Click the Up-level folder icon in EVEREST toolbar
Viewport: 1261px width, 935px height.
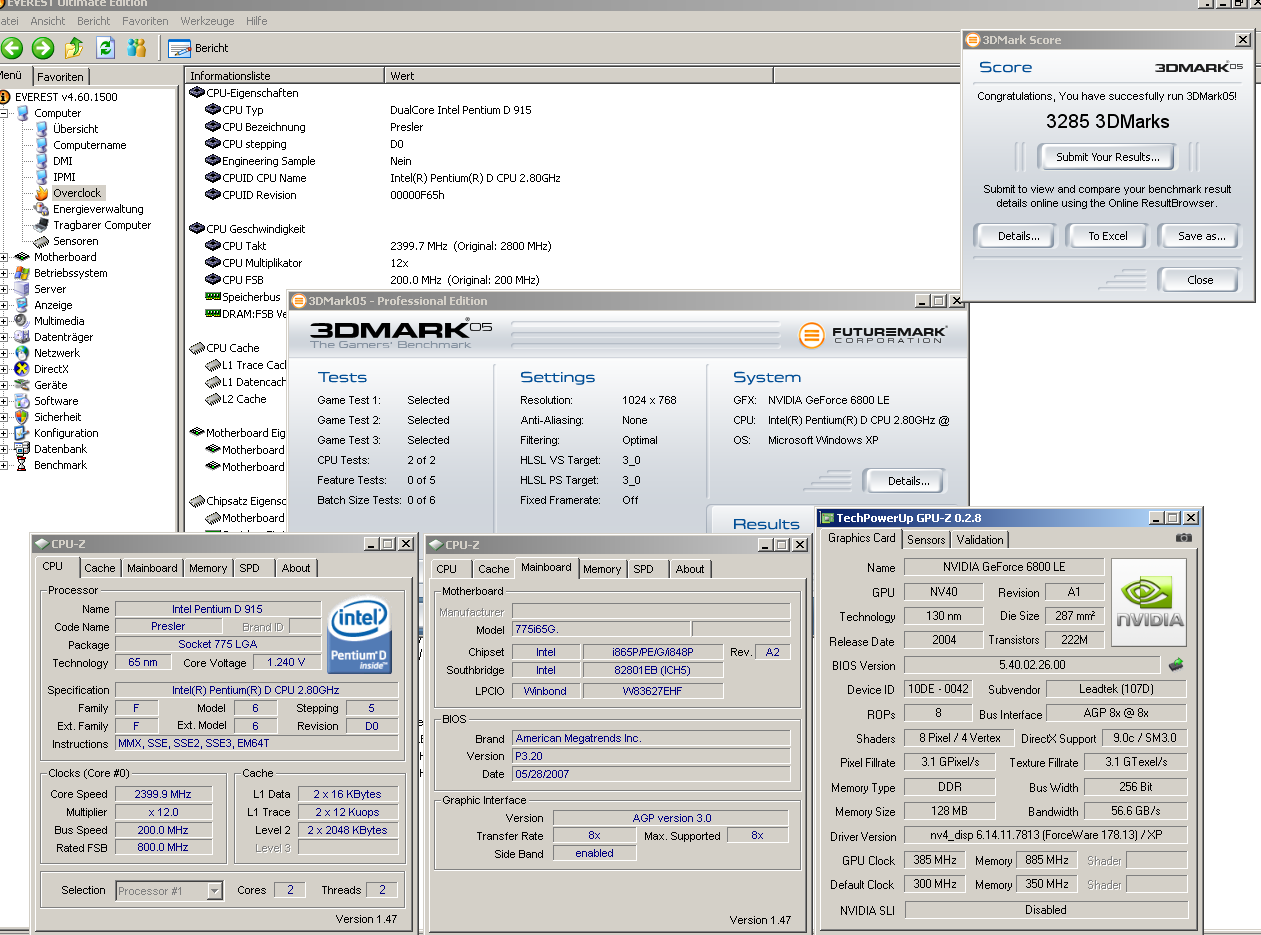point(74,47)
